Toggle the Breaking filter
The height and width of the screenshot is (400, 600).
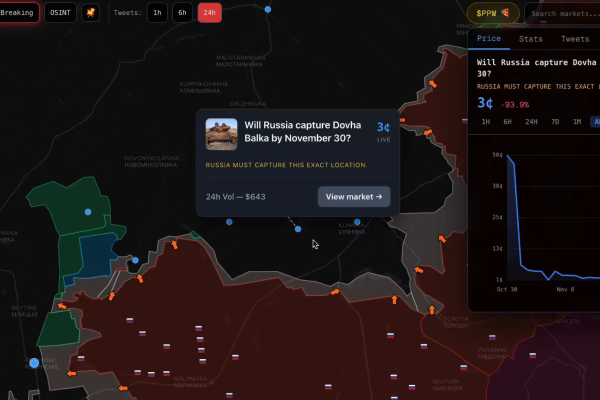pos(19,13)
